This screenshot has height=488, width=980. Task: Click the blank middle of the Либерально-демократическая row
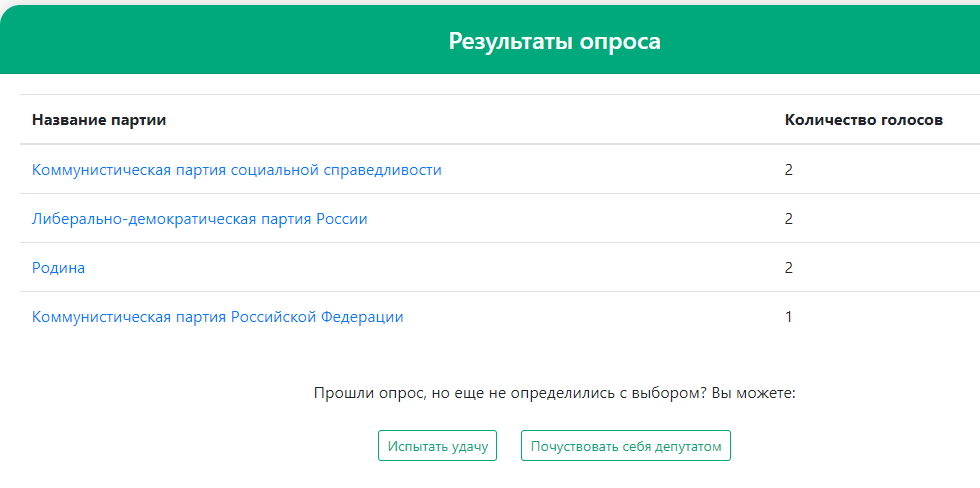[x=575, y=219]
